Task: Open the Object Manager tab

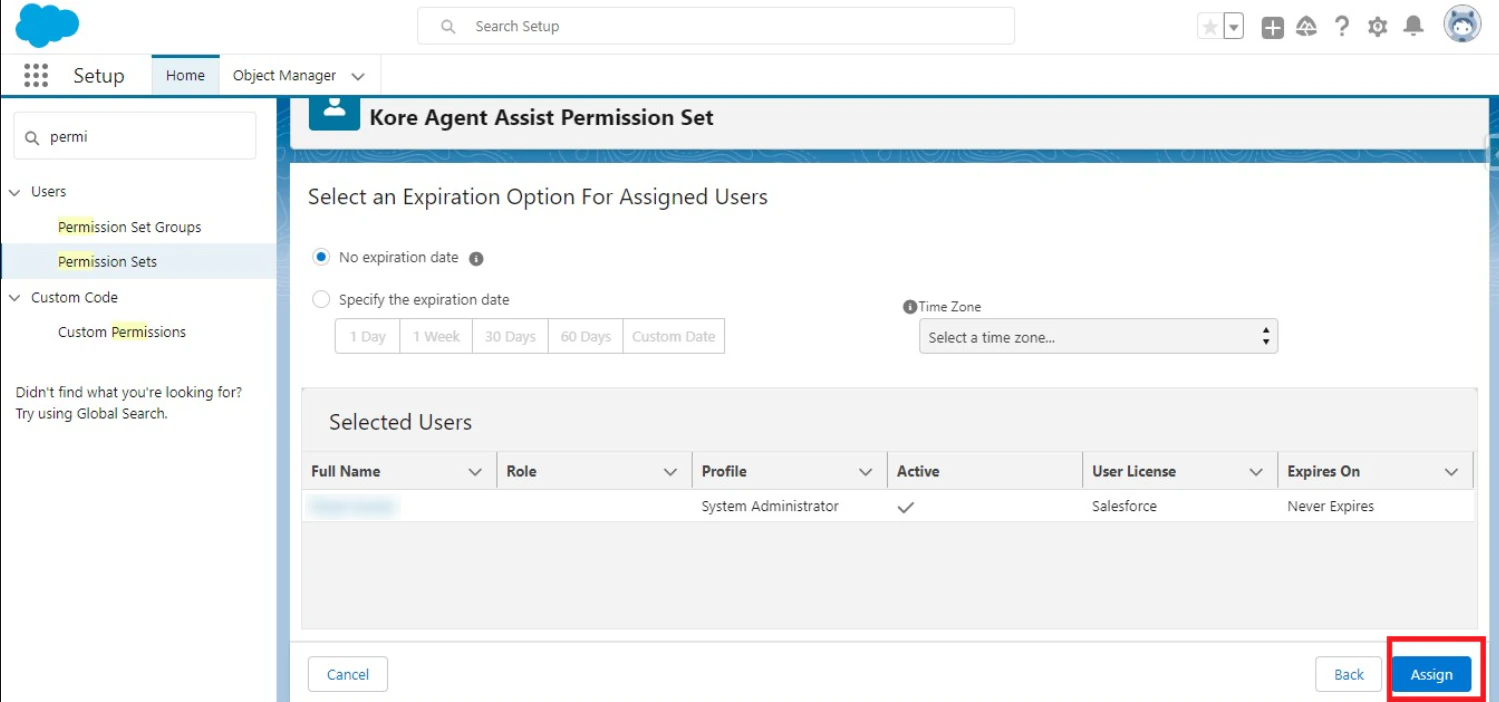Action: (x=283, y=74)
